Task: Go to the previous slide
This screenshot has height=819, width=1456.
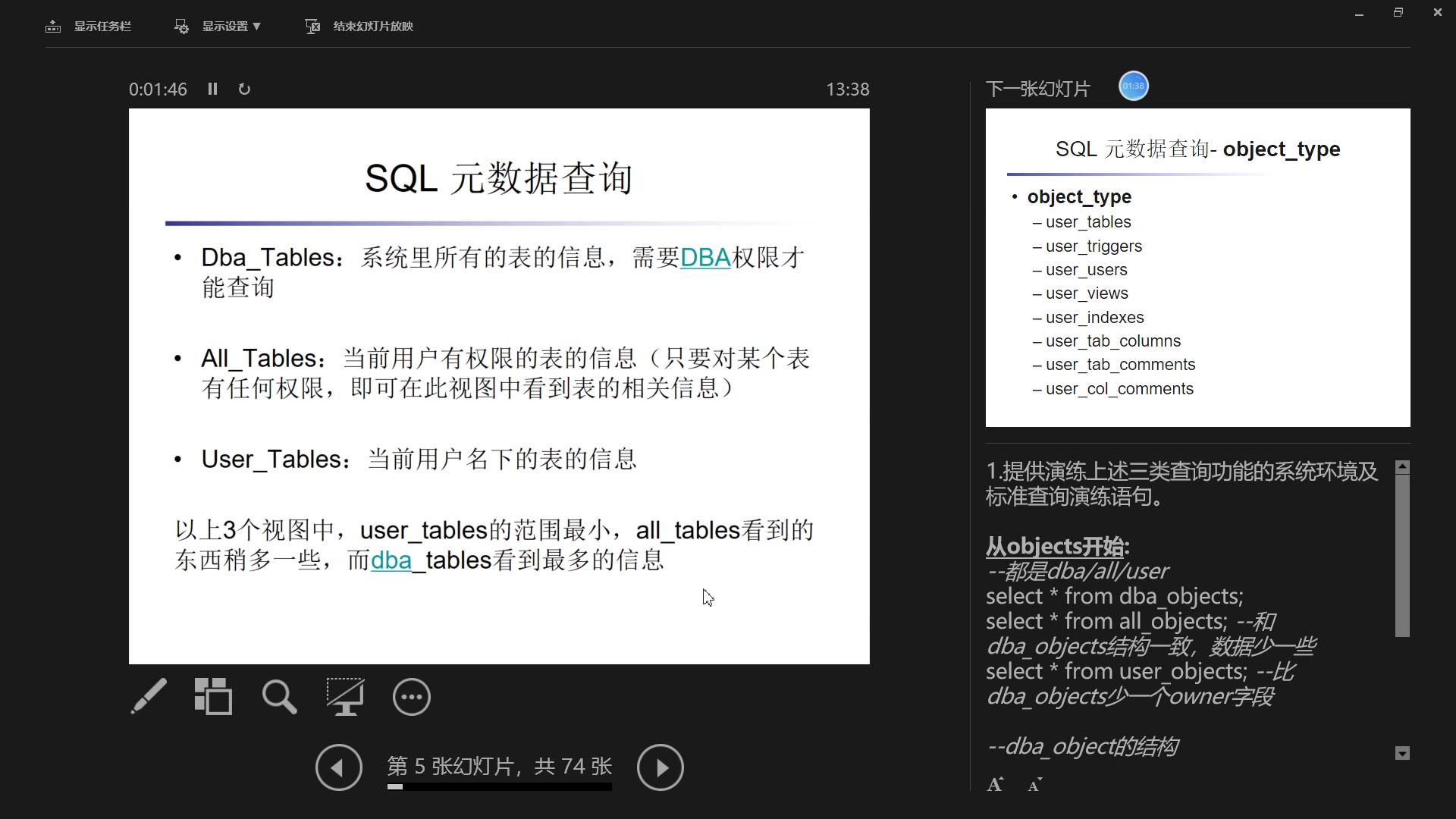Action: (x=338, y=767)
